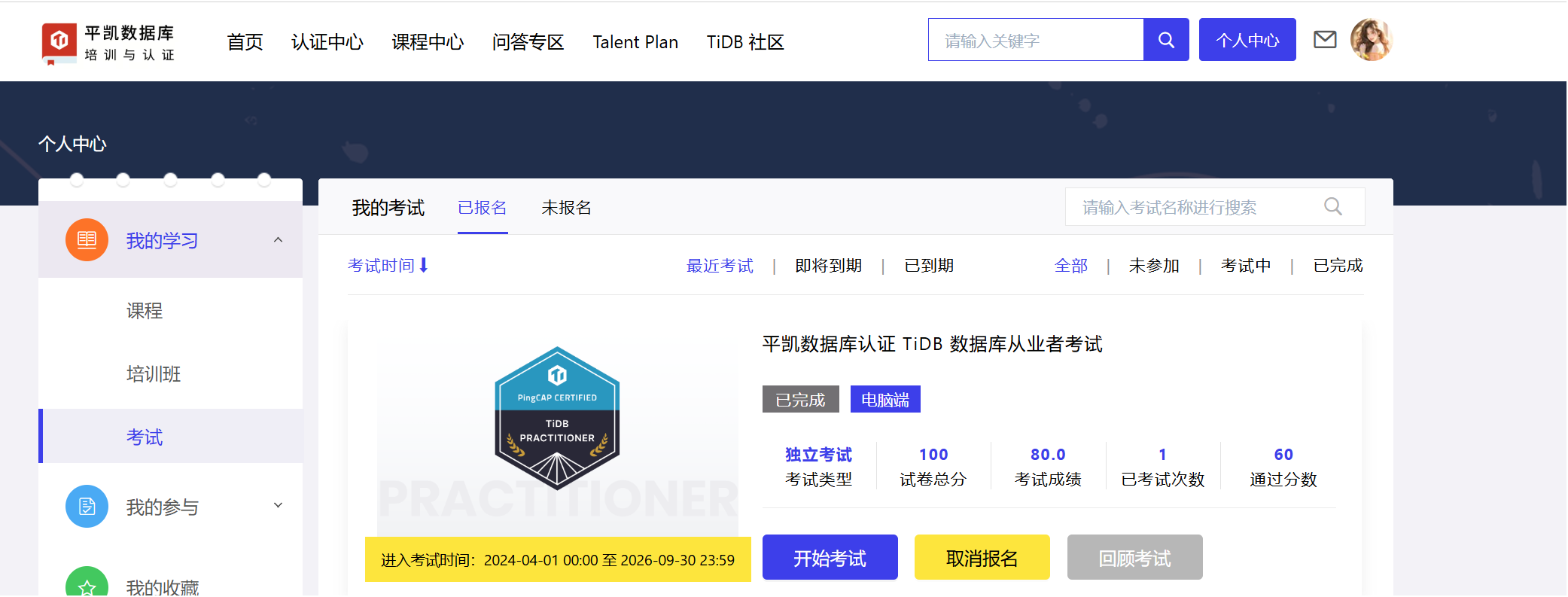Click the 100 试卷总分 value
The image size is (1568, 597).
click(933, 455)
